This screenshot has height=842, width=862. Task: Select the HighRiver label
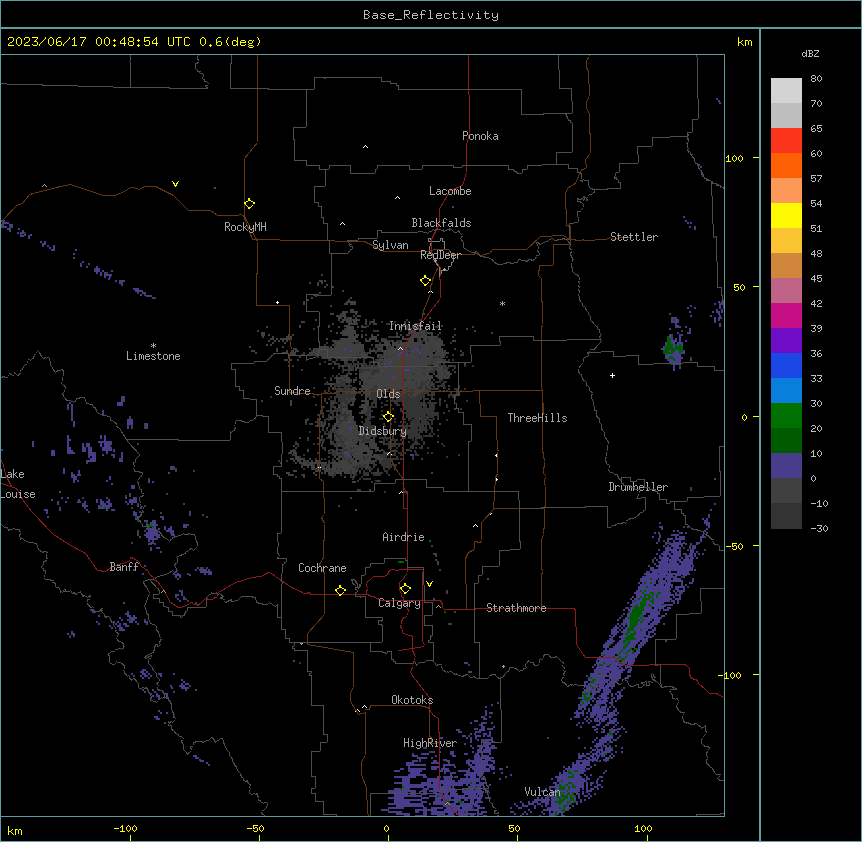(x=430, y=743)
